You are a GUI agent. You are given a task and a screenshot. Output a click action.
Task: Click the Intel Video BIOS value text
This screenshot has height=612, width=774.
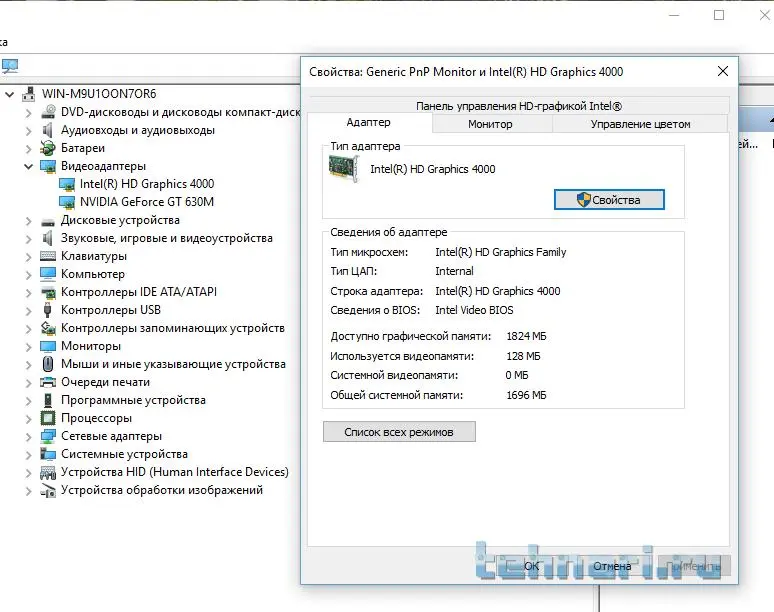pos(474,310)
